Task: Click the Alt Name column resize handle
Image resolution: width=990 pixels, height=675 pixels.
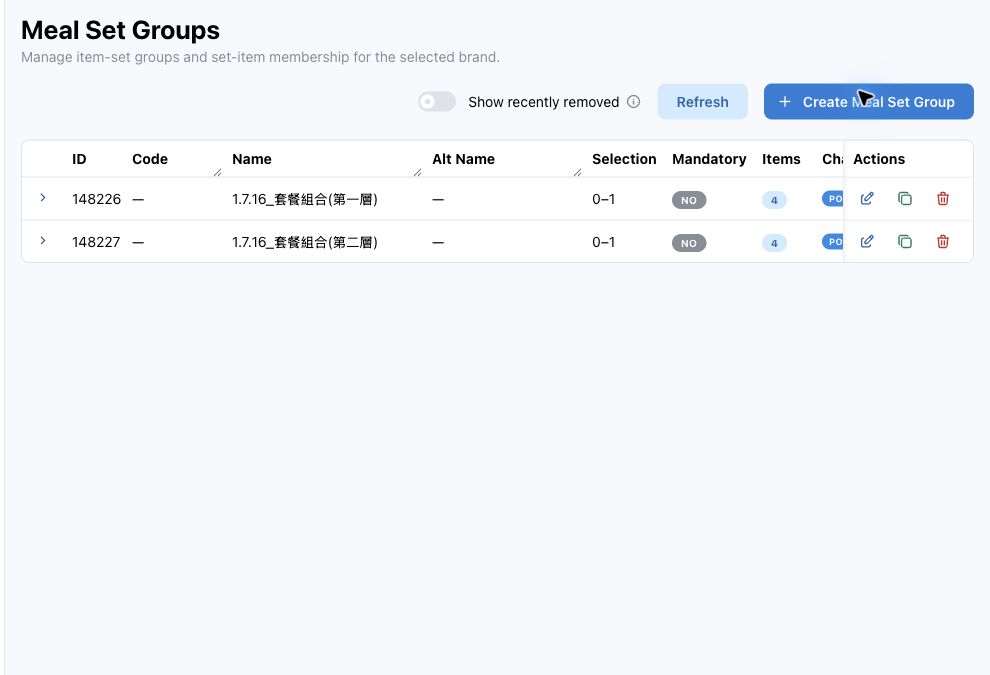Action: [x=577, y=172]
